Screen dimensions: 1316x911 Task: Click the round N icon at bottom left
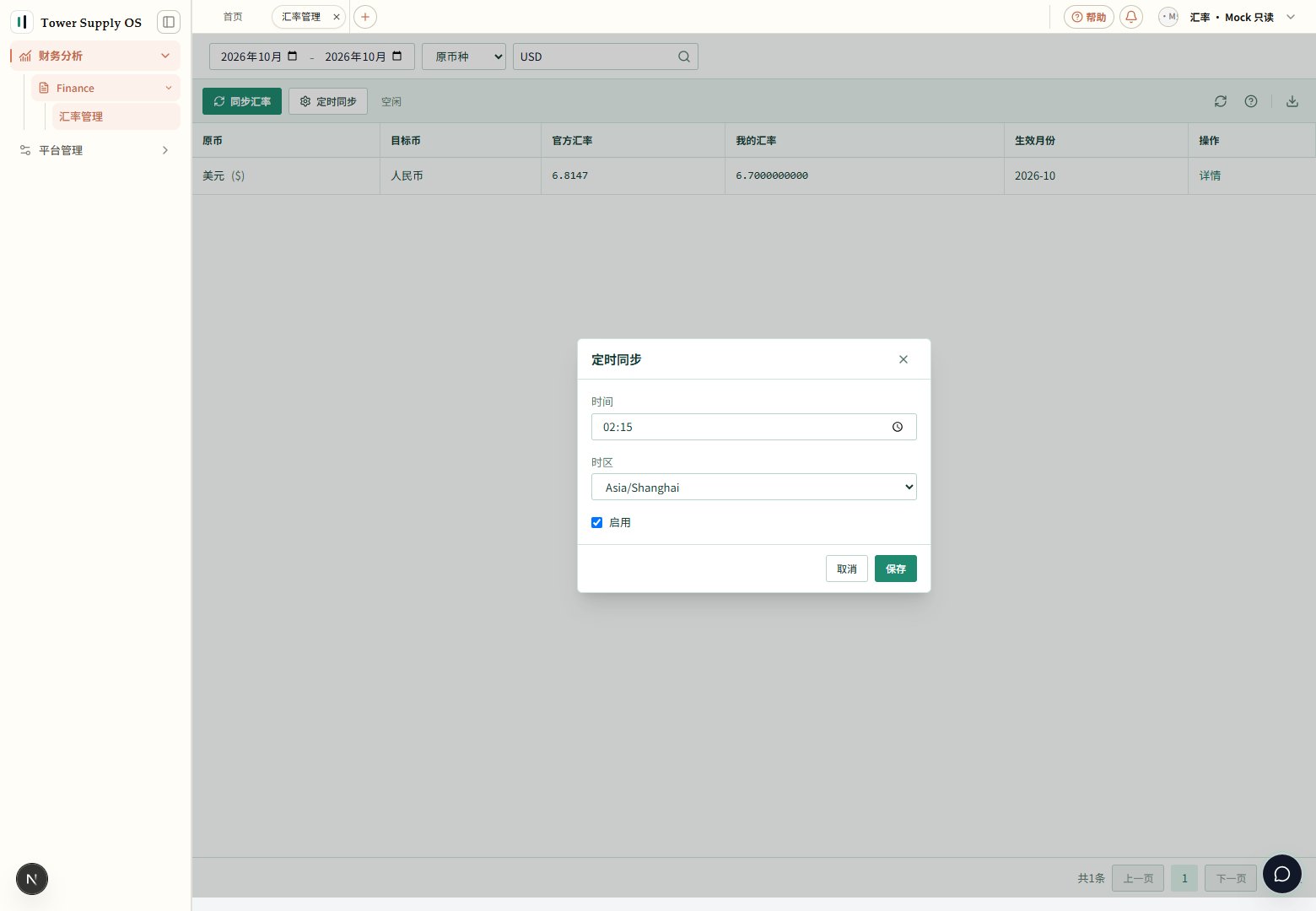point(32,879)
